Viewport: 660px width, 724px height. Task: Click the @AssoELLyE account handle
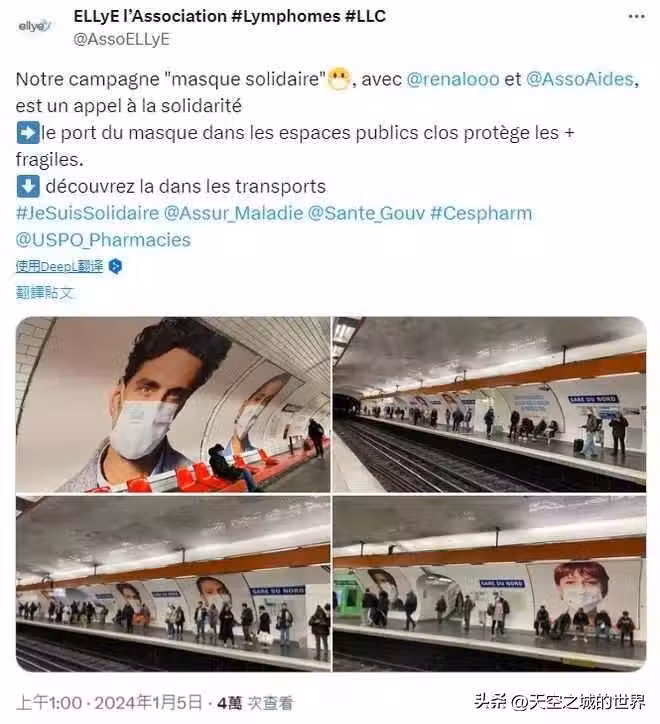tap(121, 39)
